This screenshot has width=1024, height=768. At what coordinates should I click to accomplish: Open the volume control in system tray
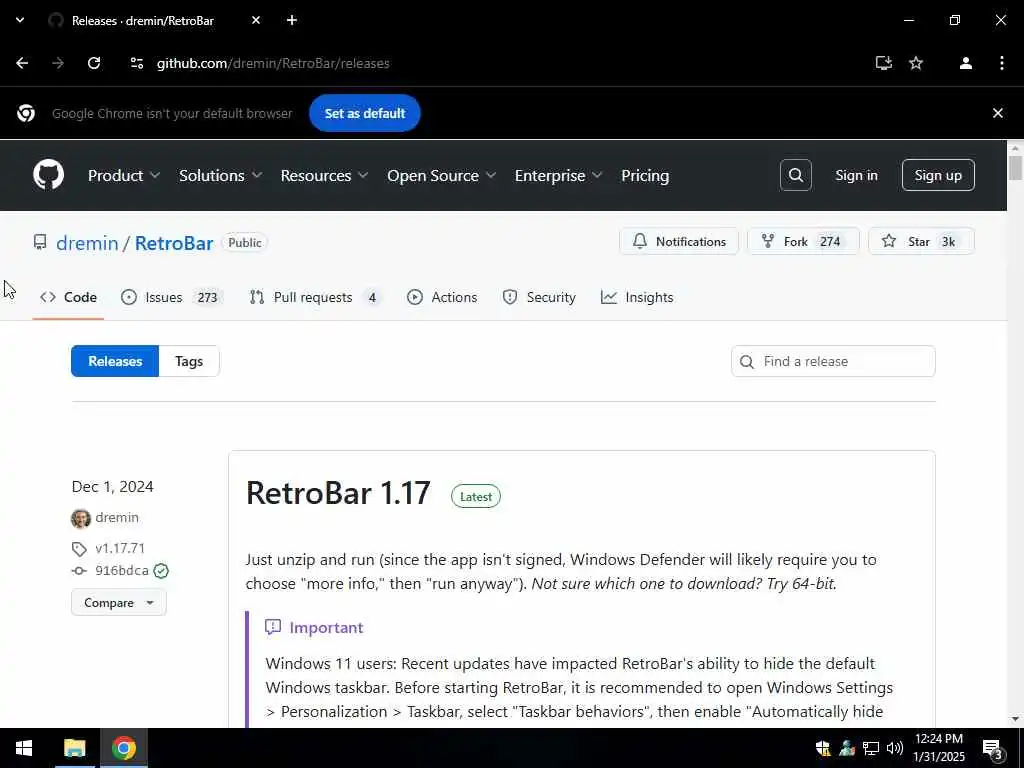tap(895, 748)
